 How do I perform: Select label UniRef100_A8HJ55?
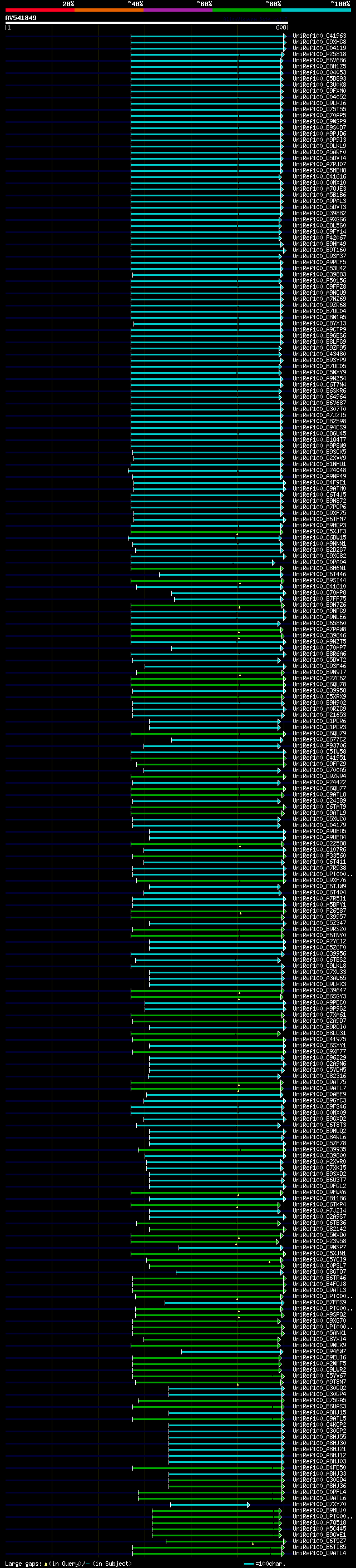[319, 1437]
